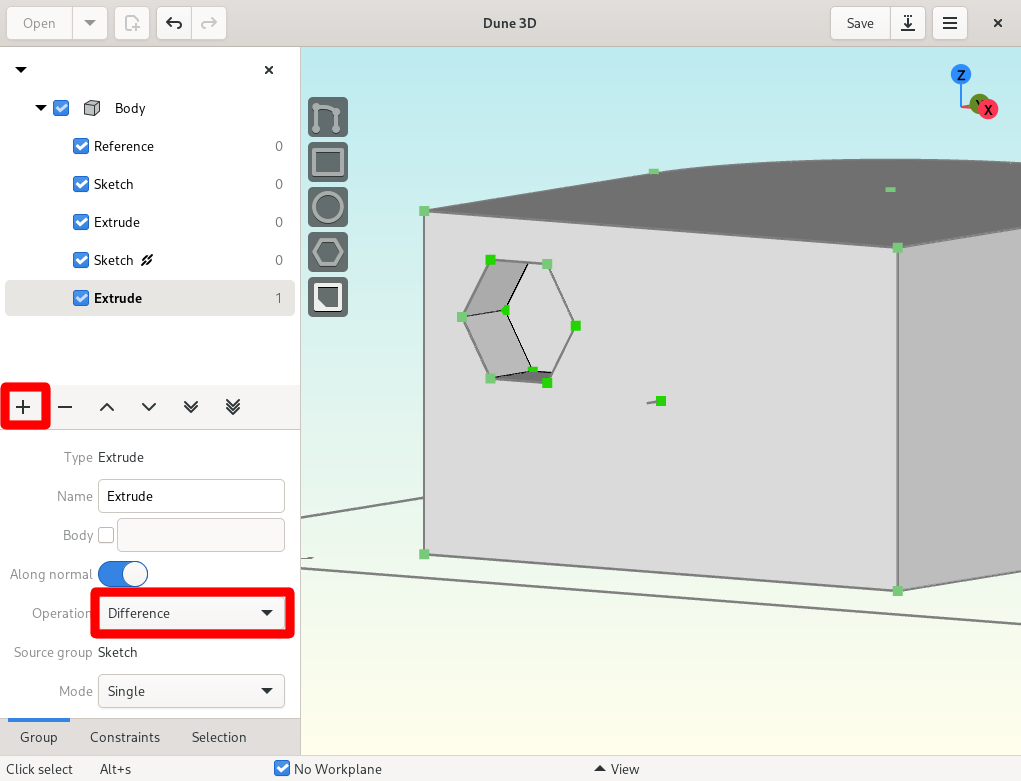Viewport: 1021px width, 781px height.
Task: Collapse the Body tree expander
Action: pos(40,108)
